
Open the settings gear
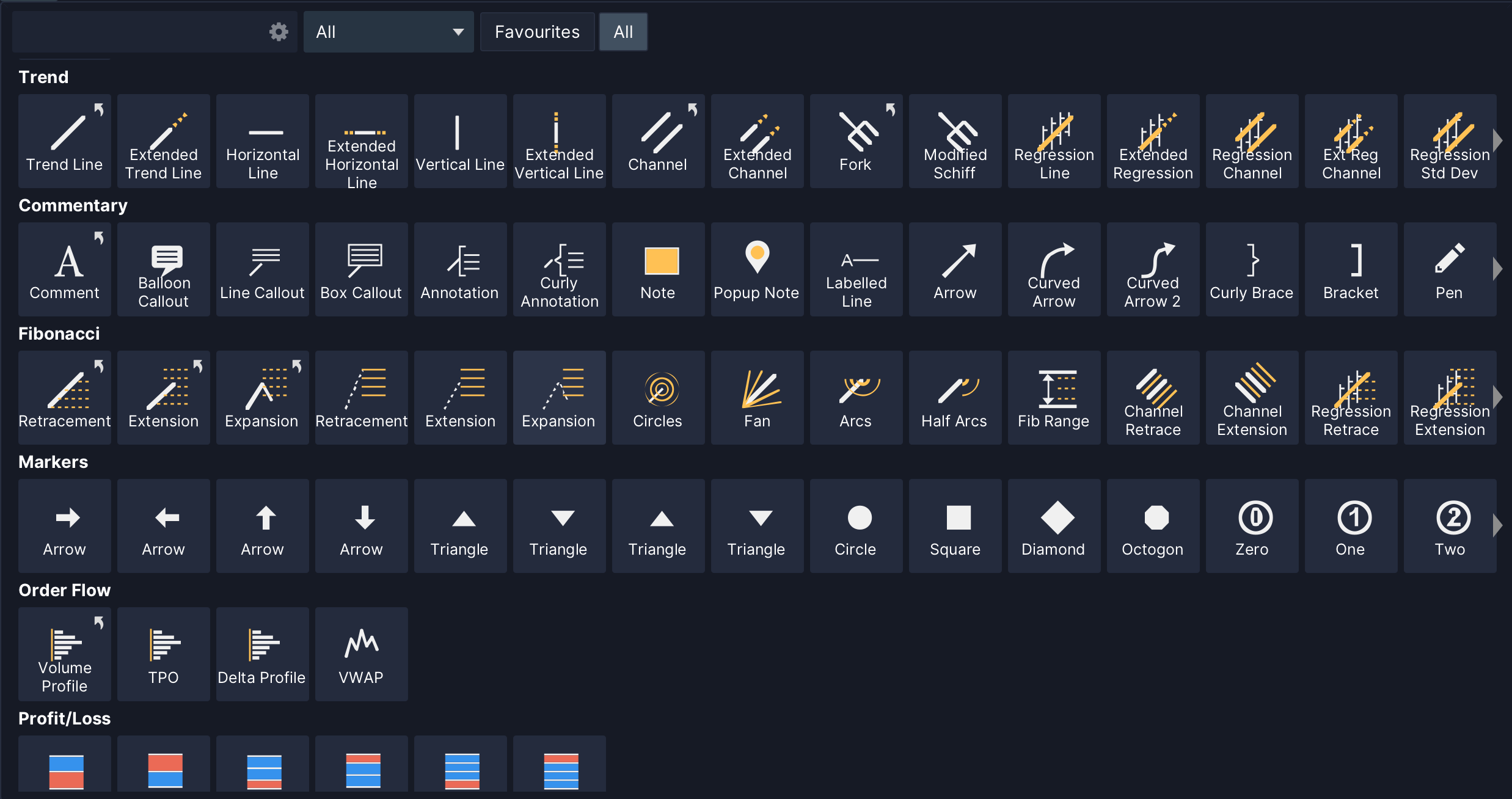click(x=278, y=31)
